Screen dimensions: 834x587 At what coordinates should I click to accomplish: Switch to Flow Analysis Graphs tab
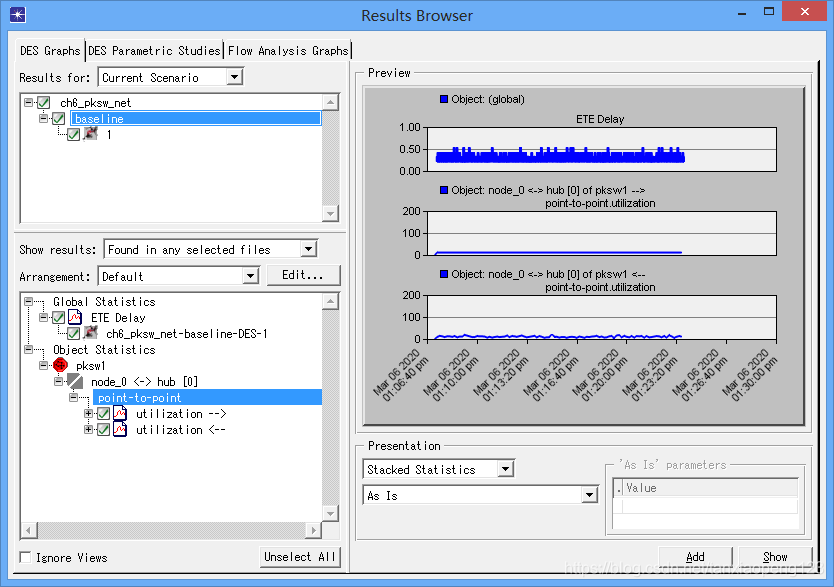click(288, 51)
